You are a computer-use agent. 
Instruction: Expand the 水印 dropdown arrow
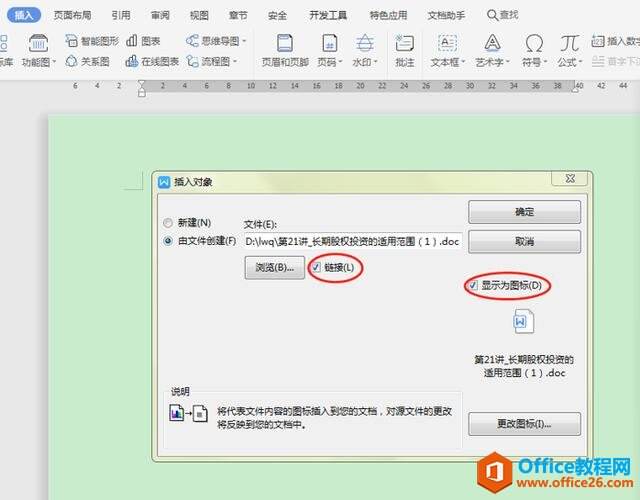375,62
